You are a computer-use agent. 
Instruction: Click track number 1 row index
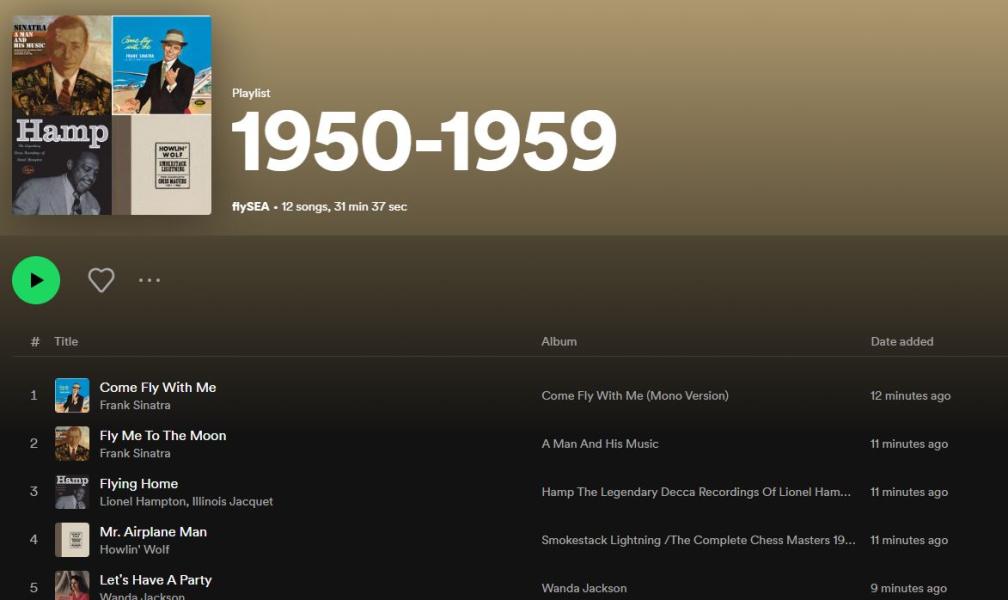[33, 395]
